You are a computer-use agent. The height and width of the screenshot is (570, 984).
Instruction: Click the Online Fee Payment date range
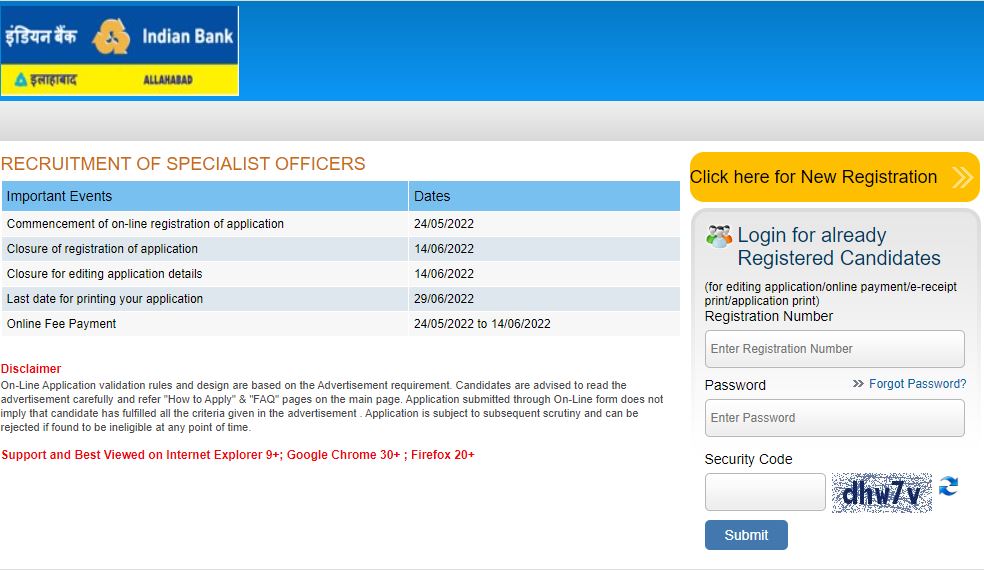tap(482, 324)
